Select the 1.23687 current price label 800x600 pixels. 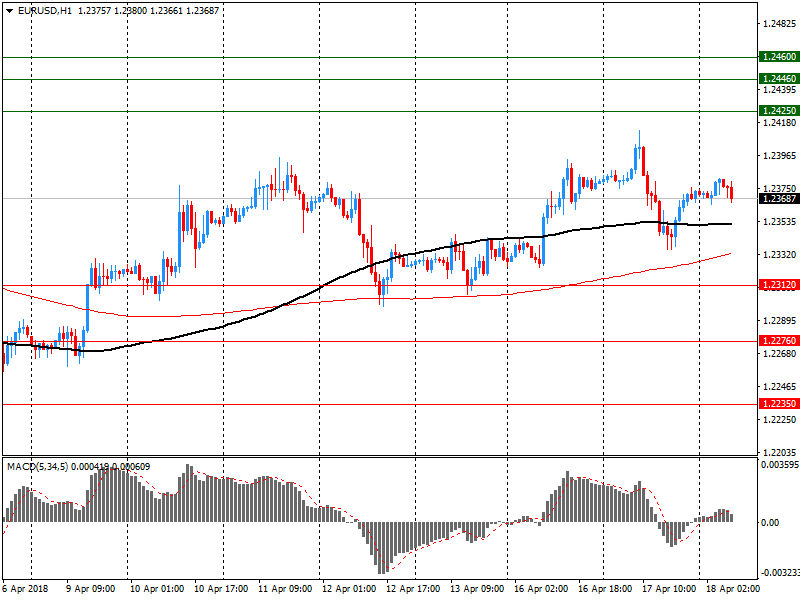click(x=779, y=199)
